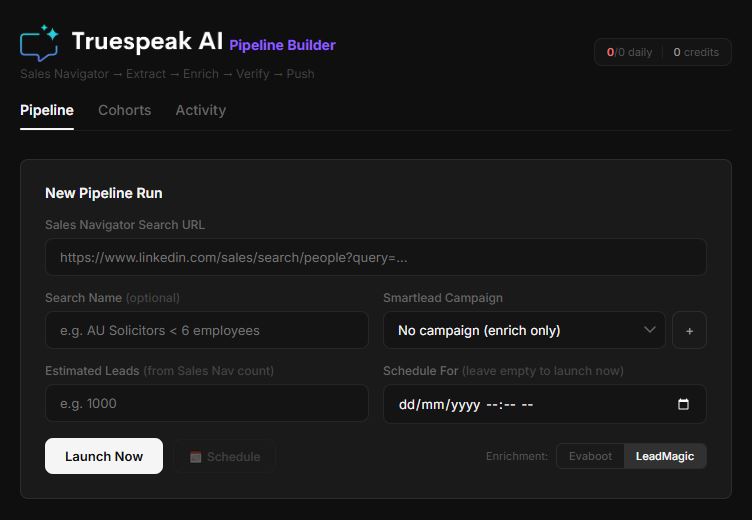The image size is (752, 520).
Task: Click the plus icon beside Smartlead Campaign dropdown
Action: 689,331
